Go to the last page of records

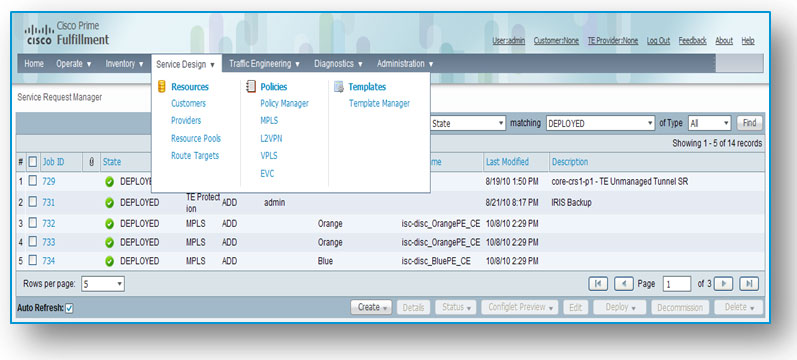749,284
